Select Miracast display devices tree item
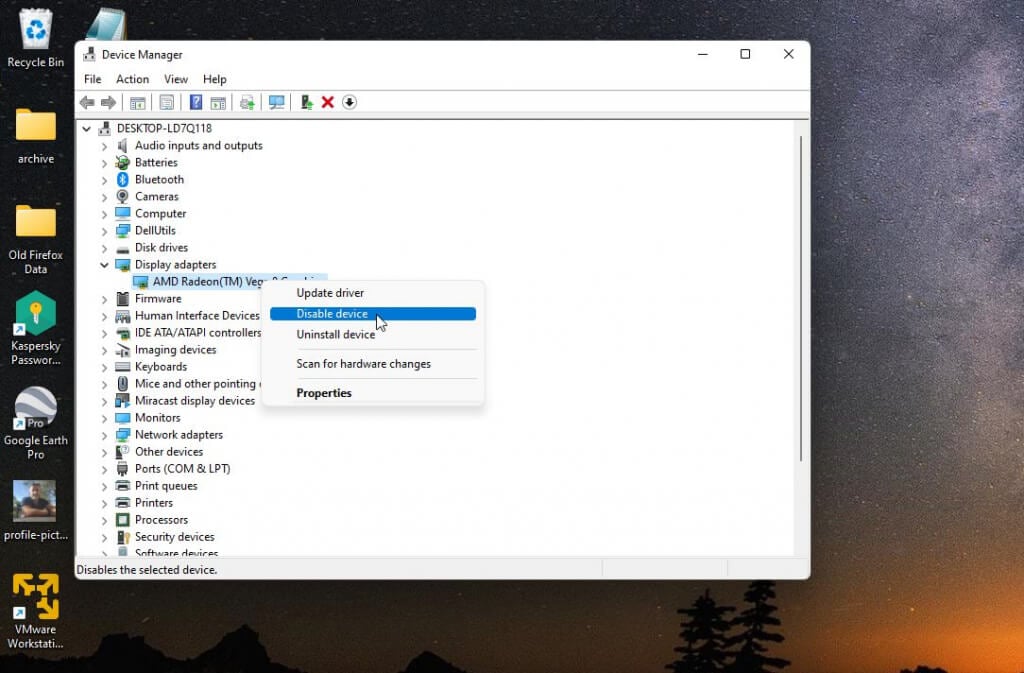1024x673 pixels. pyautogui.click(x=195, y=401)
